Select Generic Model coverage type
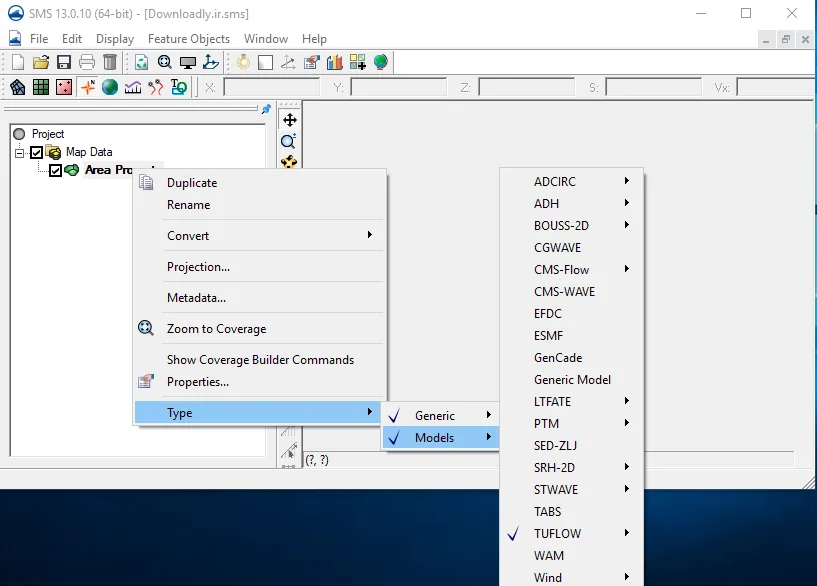This screenshot has width=817, height=586. coord(571,380)
